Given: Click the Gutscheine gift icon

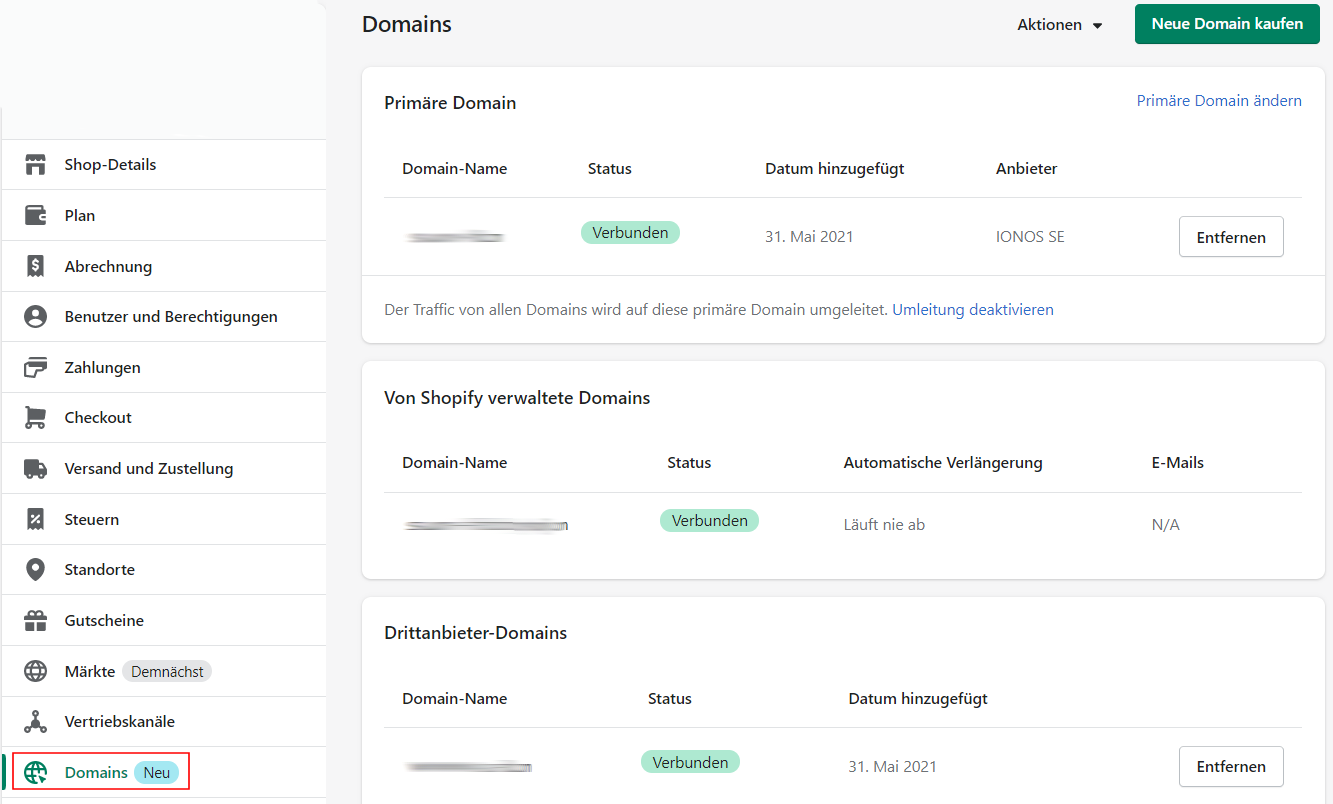Looking at the screenshot, I should click(36, 621).
